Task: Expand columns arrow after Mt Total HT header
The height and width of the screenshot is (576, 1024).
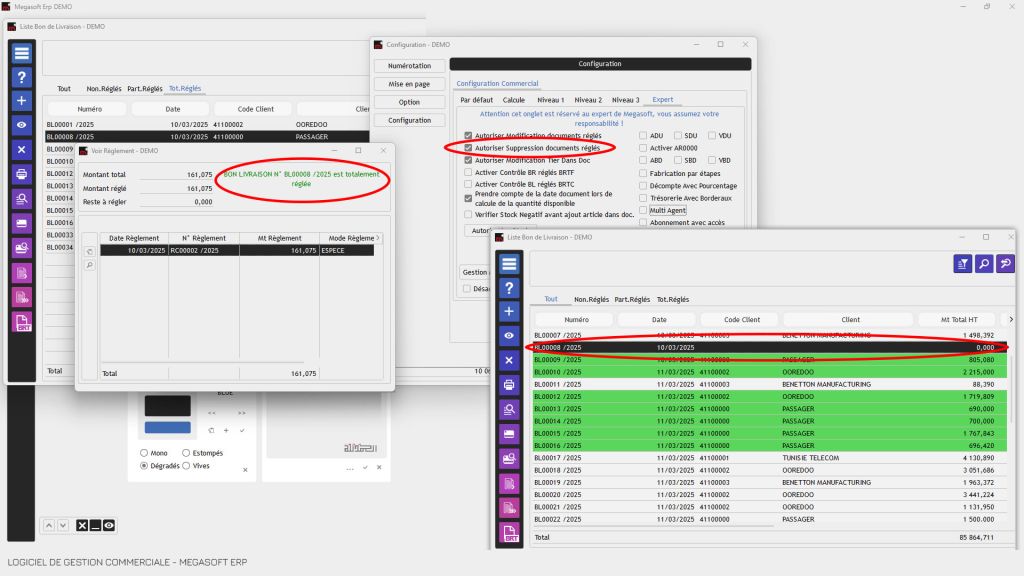Action: pos(1011,319)
